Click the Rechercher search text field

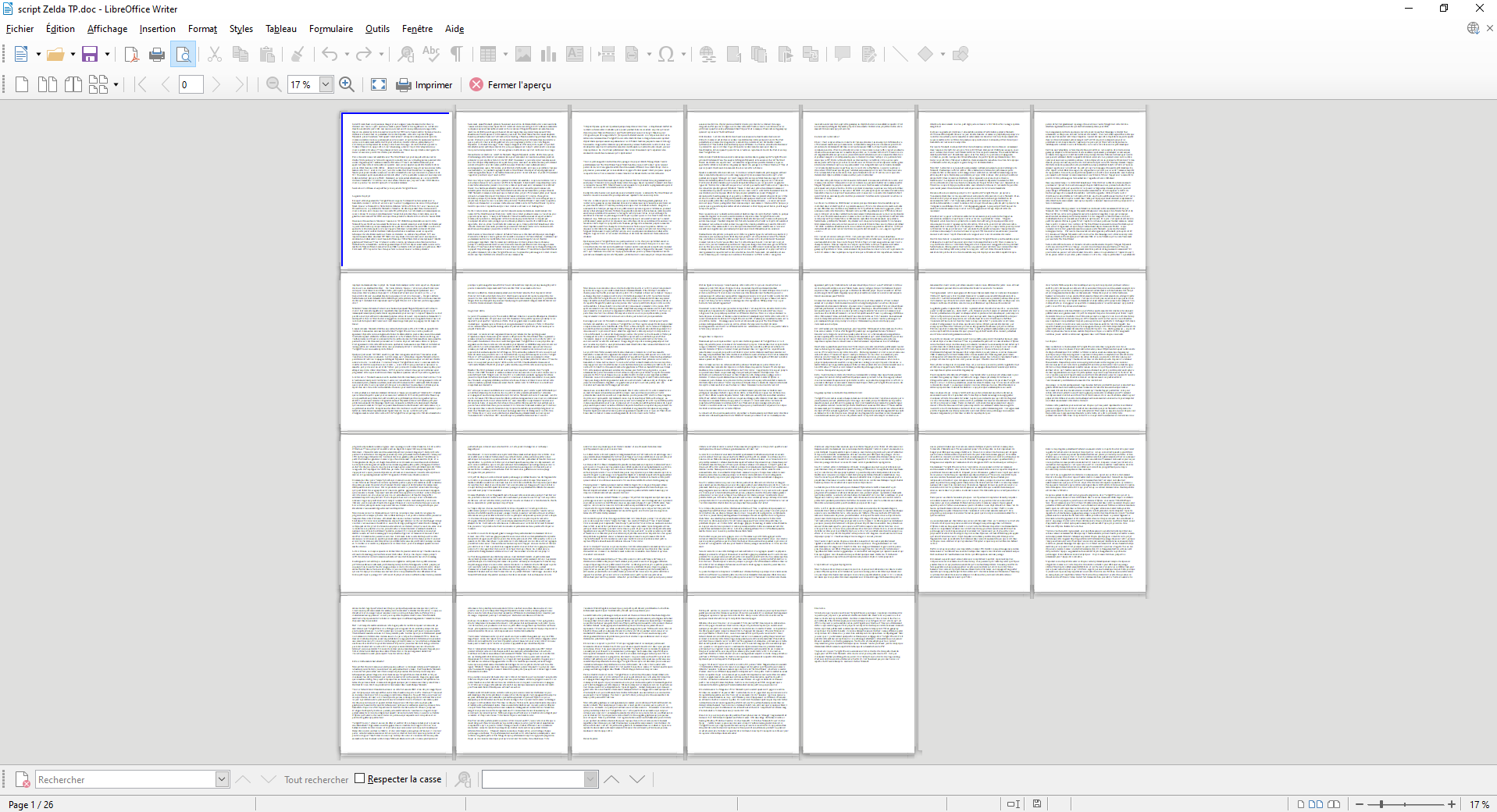[125, 779]
